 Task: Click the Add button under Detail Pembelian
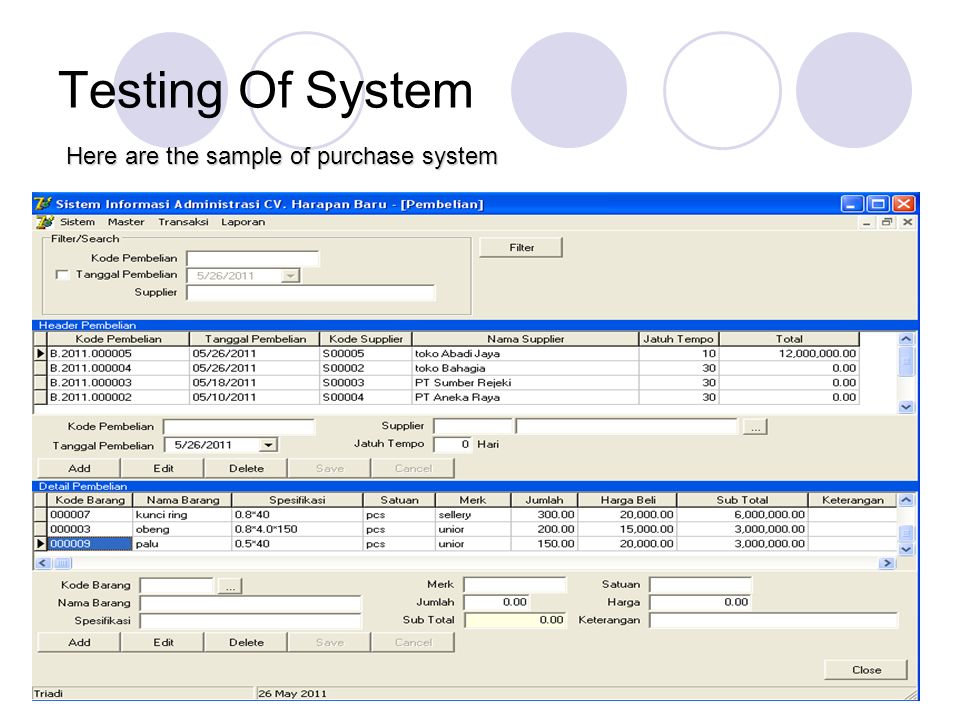point(79,642)
